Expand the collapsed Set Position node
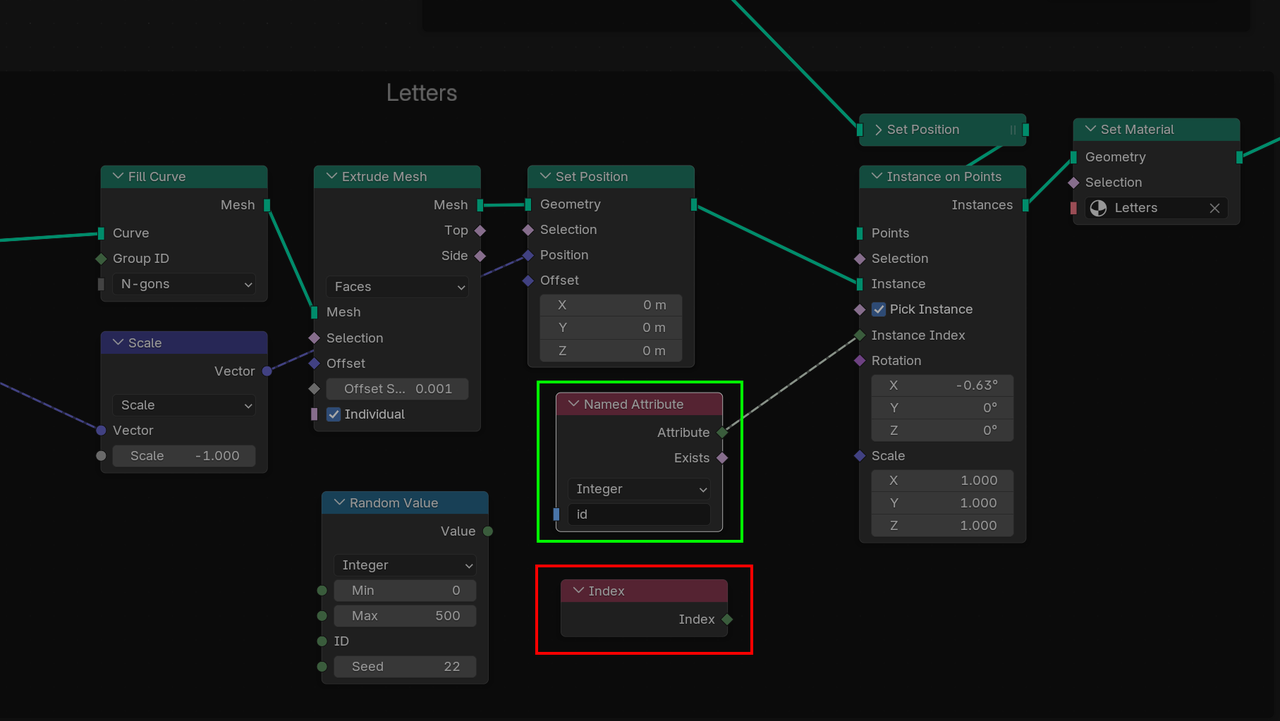The height and width of the screenshot is (721, 1280). tap(878, 130)
